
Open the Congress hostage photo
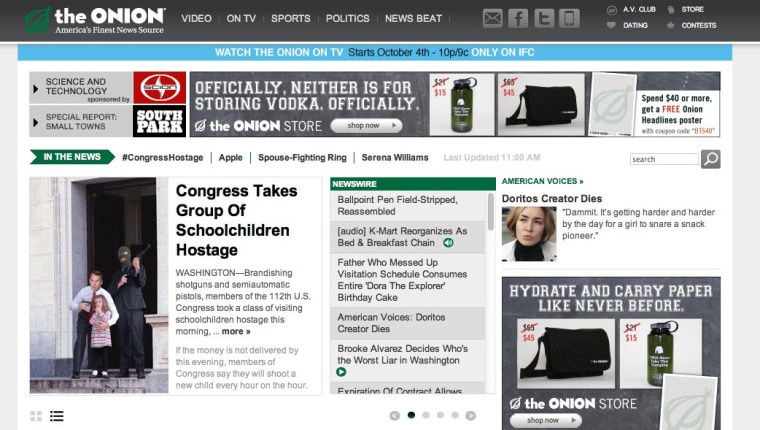click(99, 285)
